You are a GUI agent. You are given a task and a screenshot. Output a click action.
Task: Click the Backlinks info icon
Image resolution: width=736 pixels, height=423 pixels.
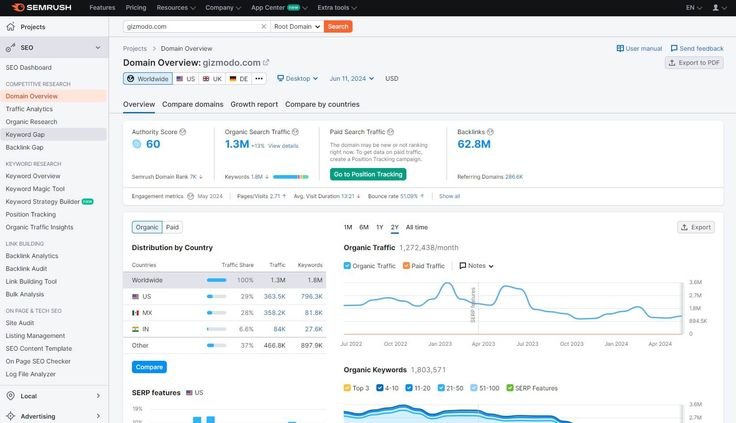tap(490, 132)
